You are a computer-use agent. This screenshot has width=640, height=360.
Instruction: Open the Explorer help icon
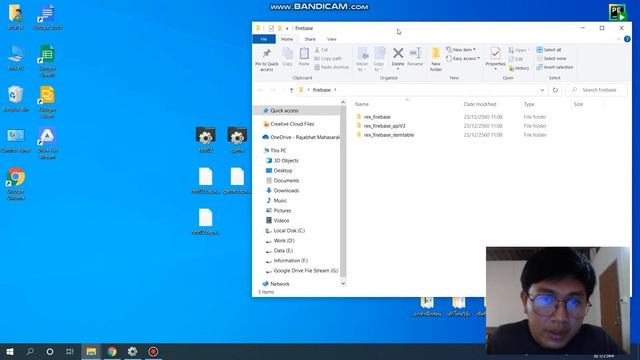pyautogui.click(x=627, y=39)
